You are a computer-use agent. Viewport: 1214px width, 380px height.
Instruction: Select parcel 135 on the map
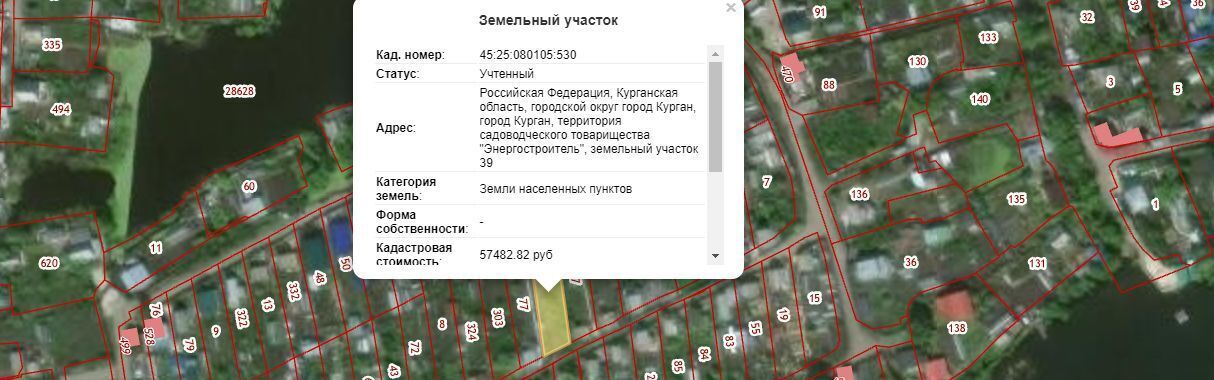(x=1016, y=199)
